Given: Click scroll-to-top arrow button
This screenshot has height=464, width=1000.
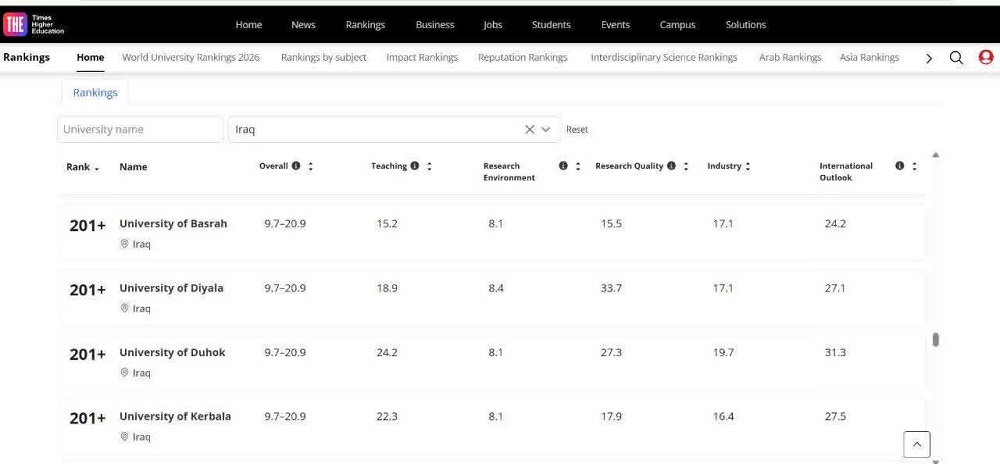Looking at the screenshot, I should pos(916,444).
